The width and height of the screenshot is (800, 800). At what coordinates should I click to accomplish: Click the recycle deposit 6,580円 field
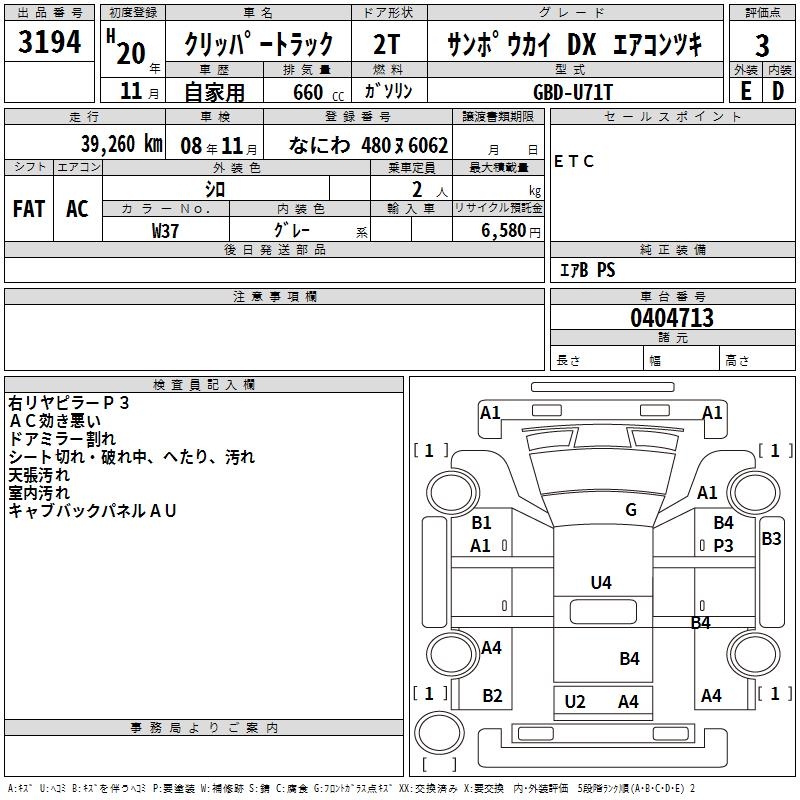click(510, 231)
